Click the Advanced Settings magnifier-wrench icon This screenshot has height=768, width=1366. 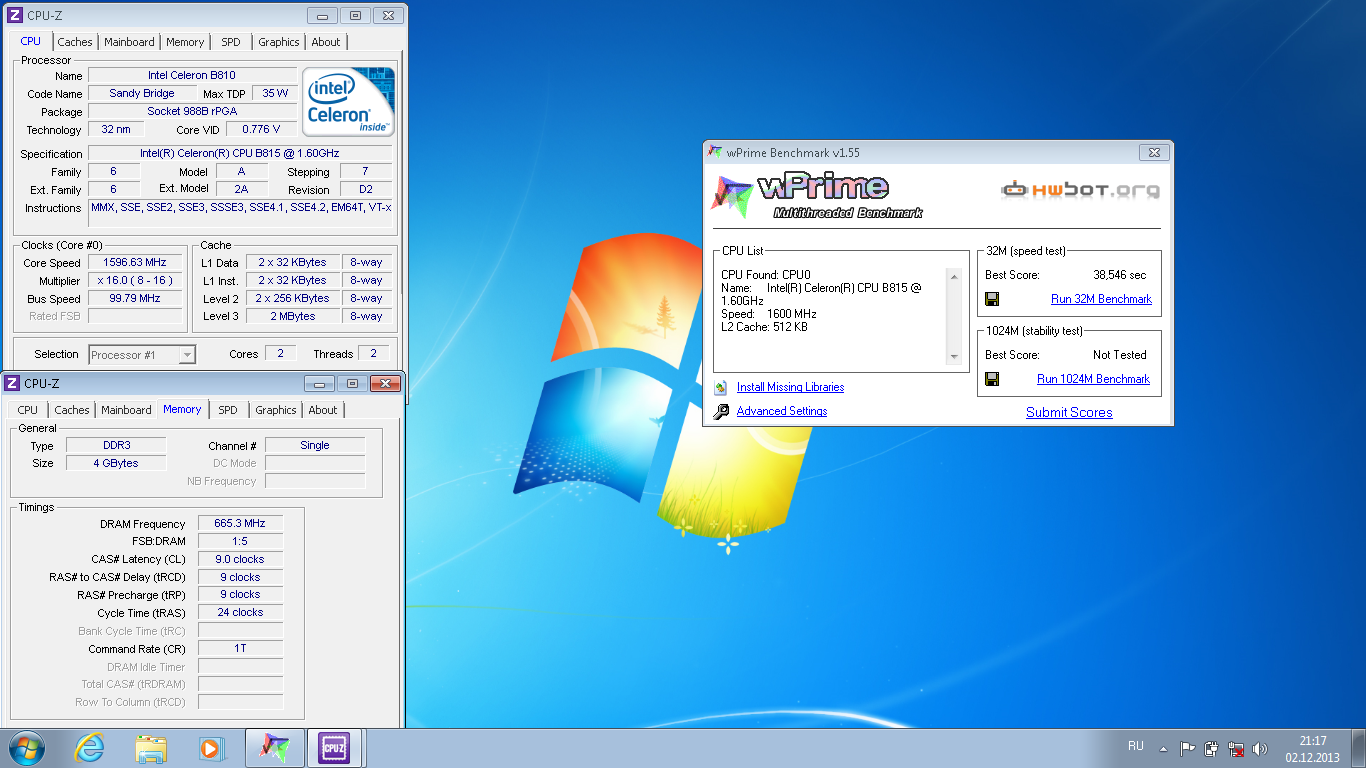point(721,411)
